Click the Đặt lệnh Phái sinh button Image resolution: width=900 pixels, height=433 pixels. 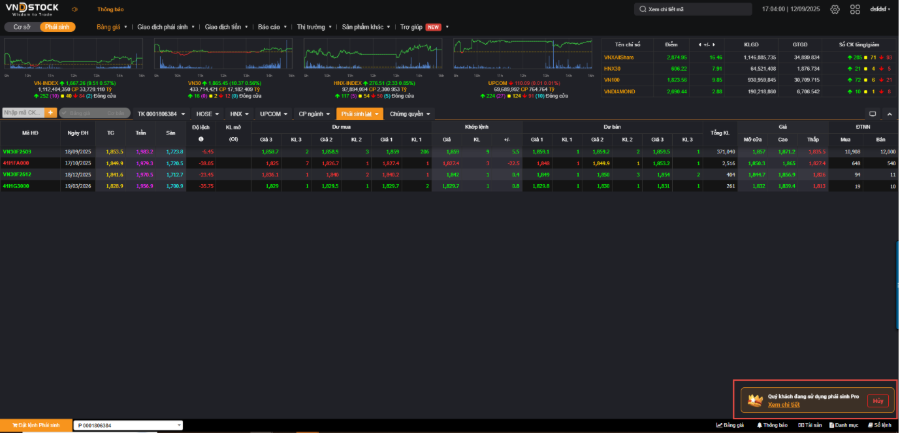click(35, 426)
